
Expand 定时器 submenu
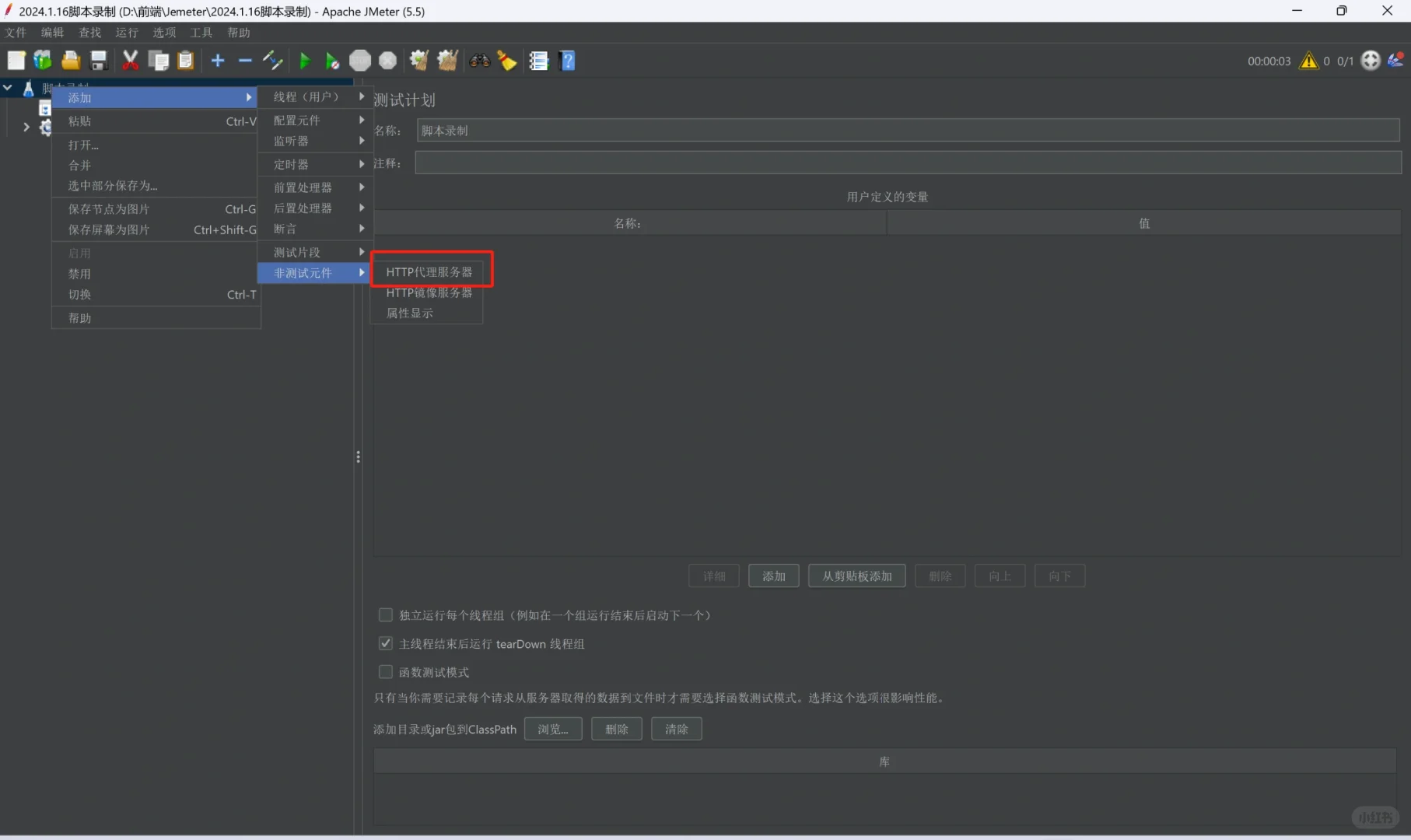[x=315, y=164]
